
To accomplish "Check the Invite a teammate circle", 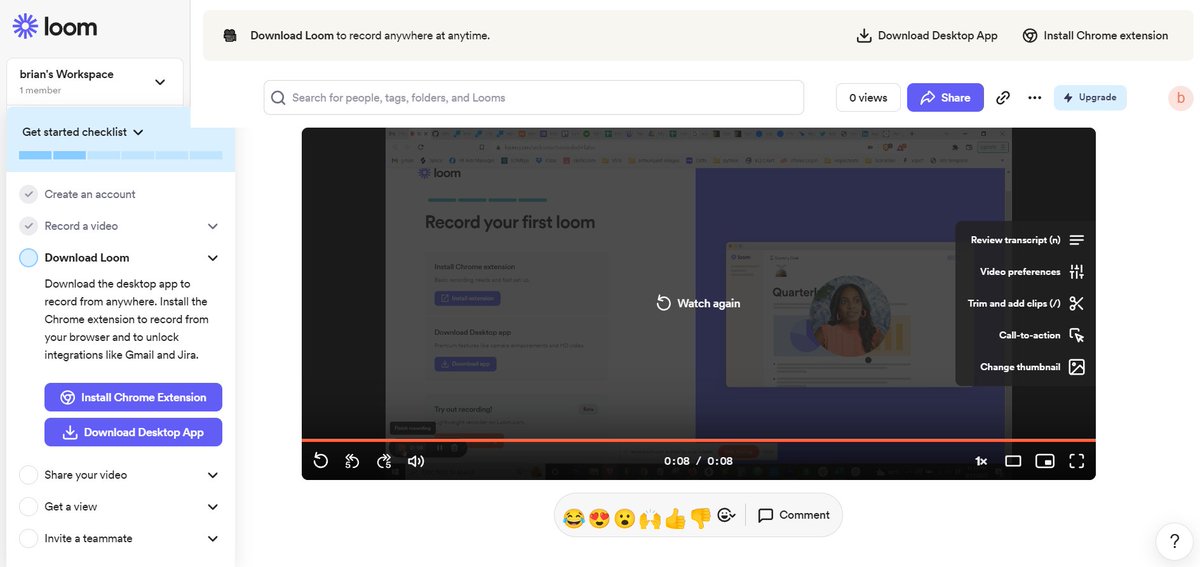I will (x=29, y=538).
